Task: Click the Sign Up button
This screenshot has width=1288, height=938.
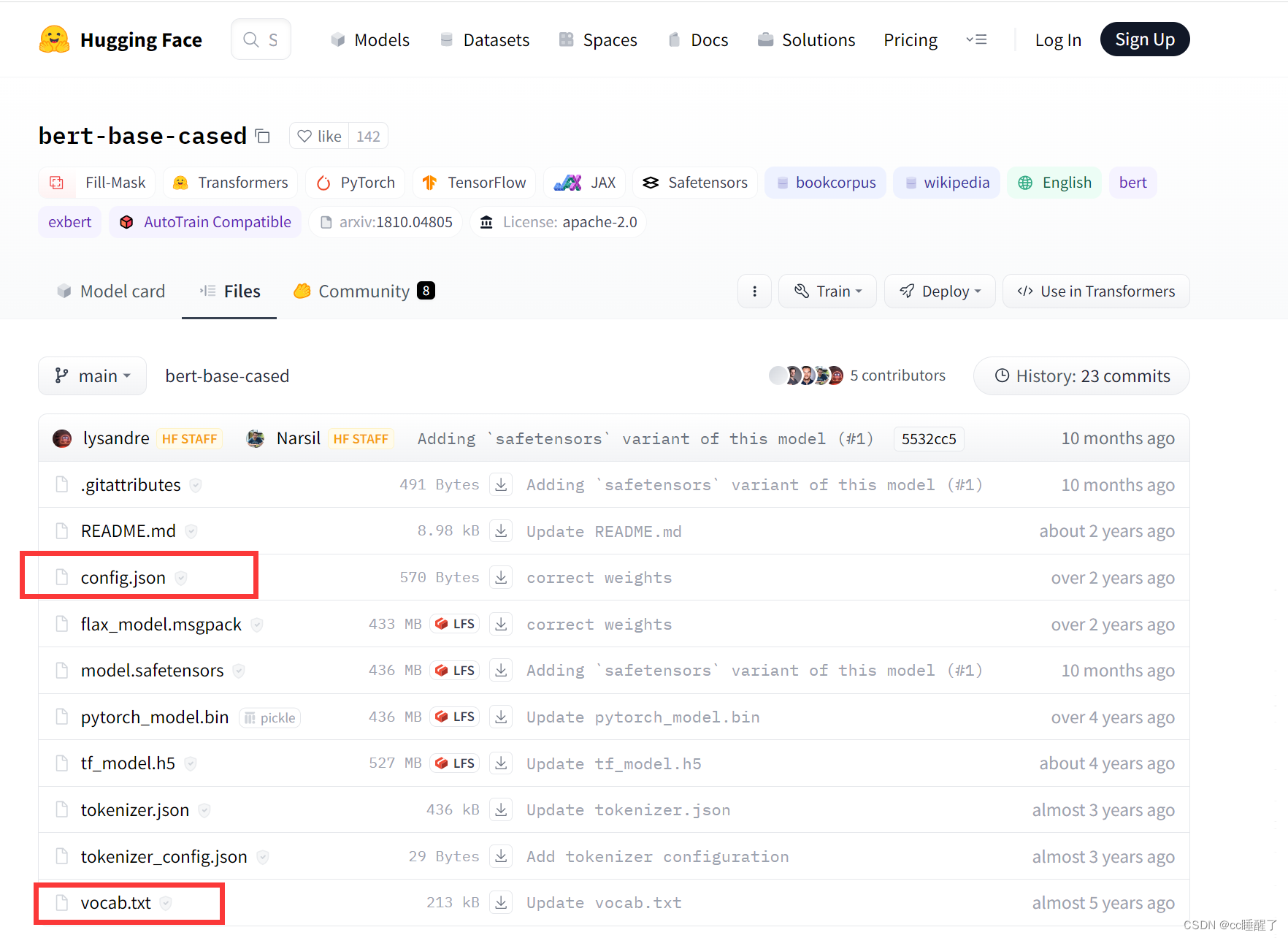Action: tap(1145, 39)
